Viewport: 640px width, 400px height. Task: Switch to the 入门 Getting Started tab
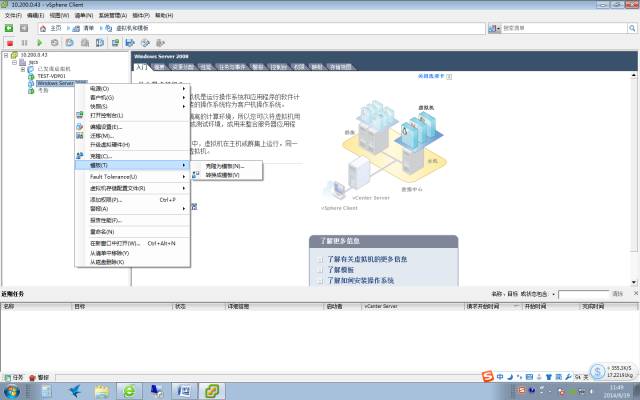141,67
